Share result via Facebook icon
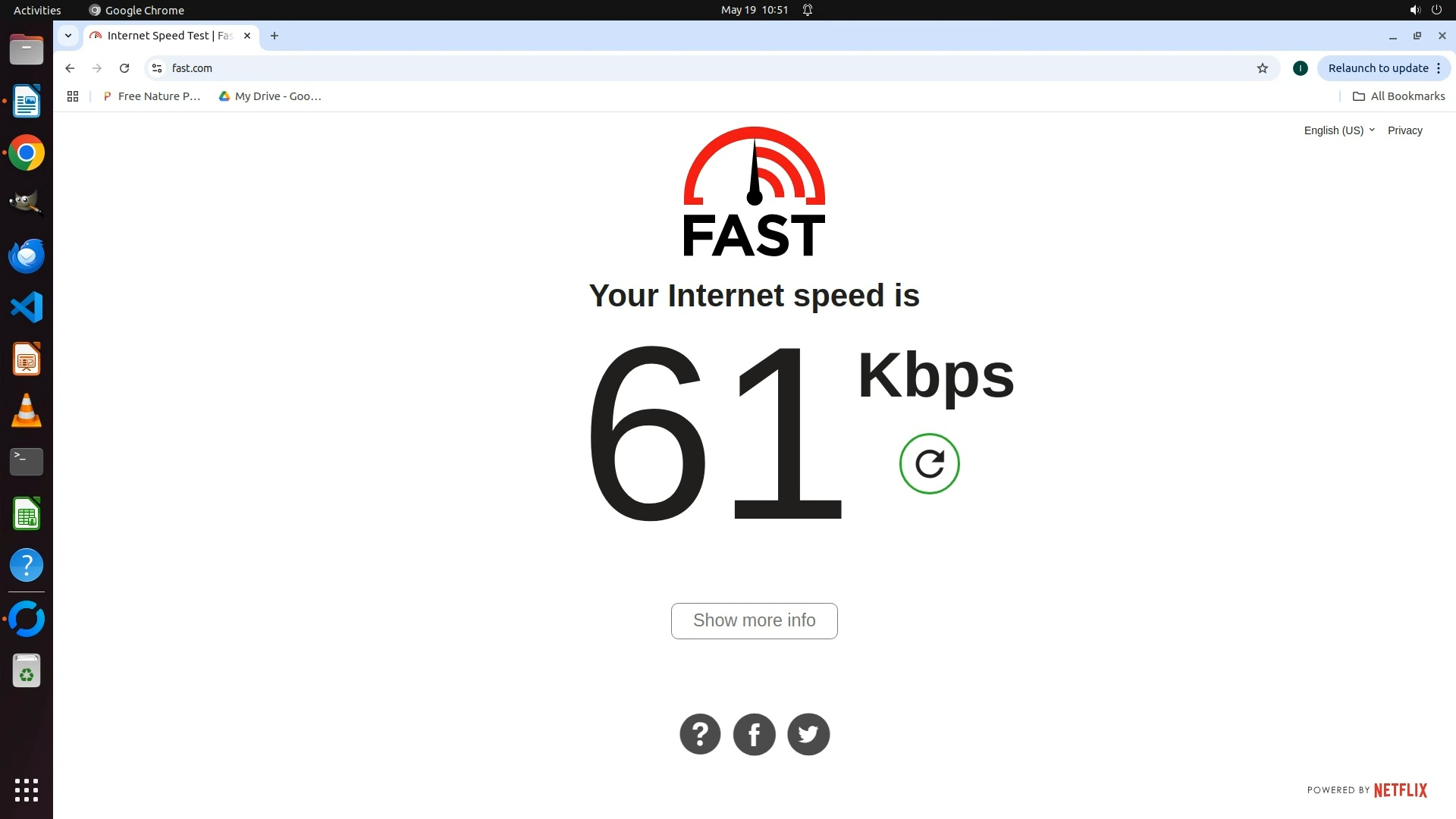 [x=755, y=734]
